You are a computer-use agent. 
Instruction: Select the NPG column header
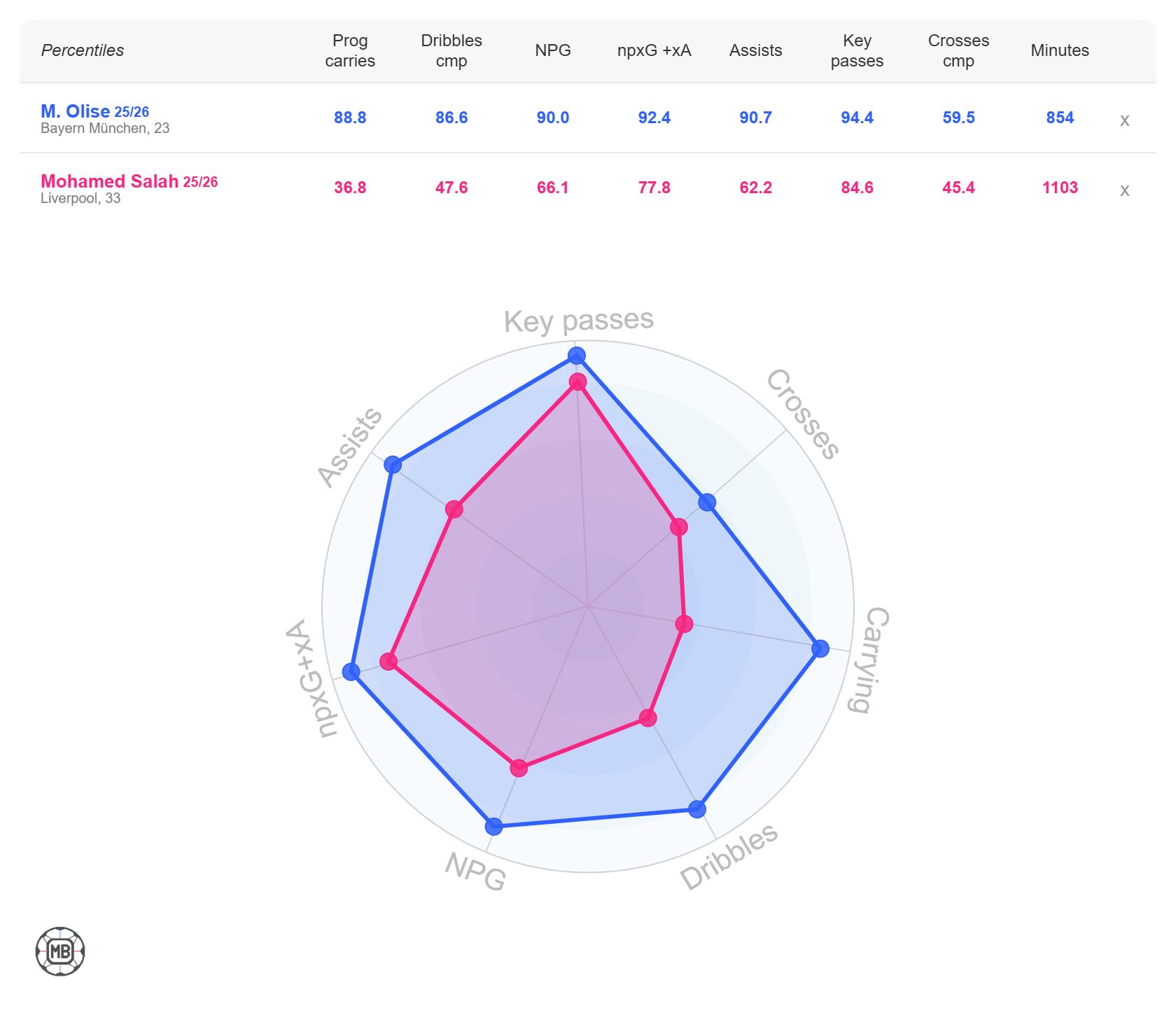(553, 50)
